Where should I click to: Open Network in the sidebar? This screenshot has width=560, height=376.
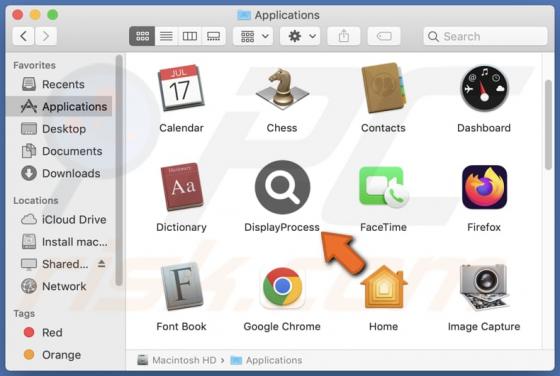click(x=59, y=286)
